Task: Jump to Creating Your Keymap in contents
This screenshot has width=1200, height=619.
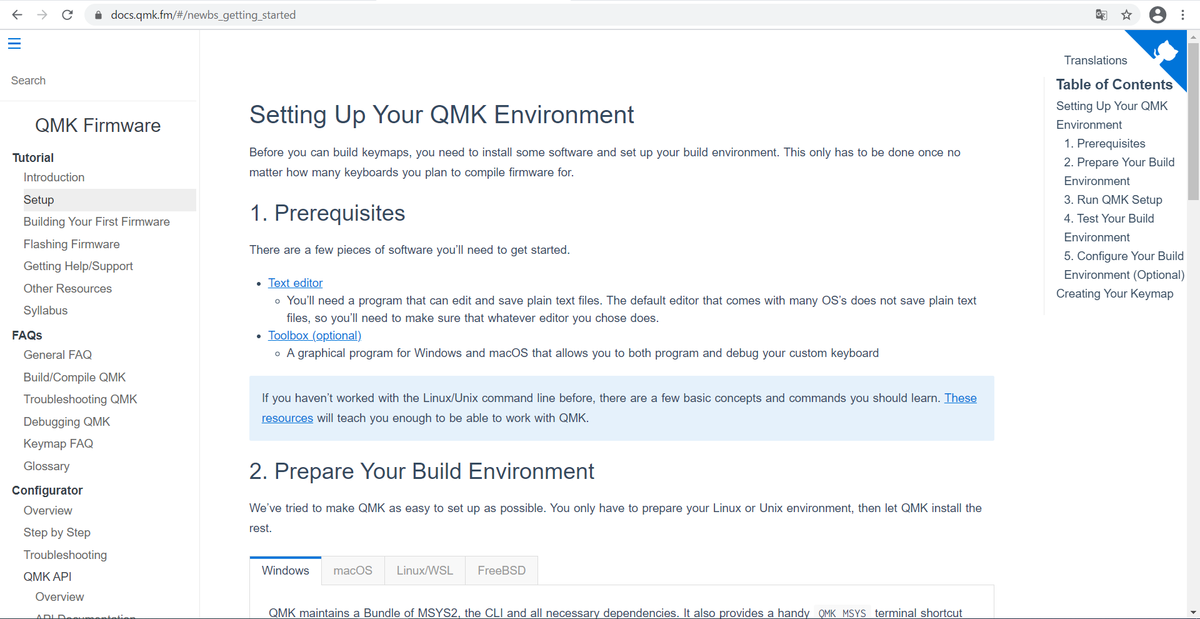Action: pos(1115,294)
